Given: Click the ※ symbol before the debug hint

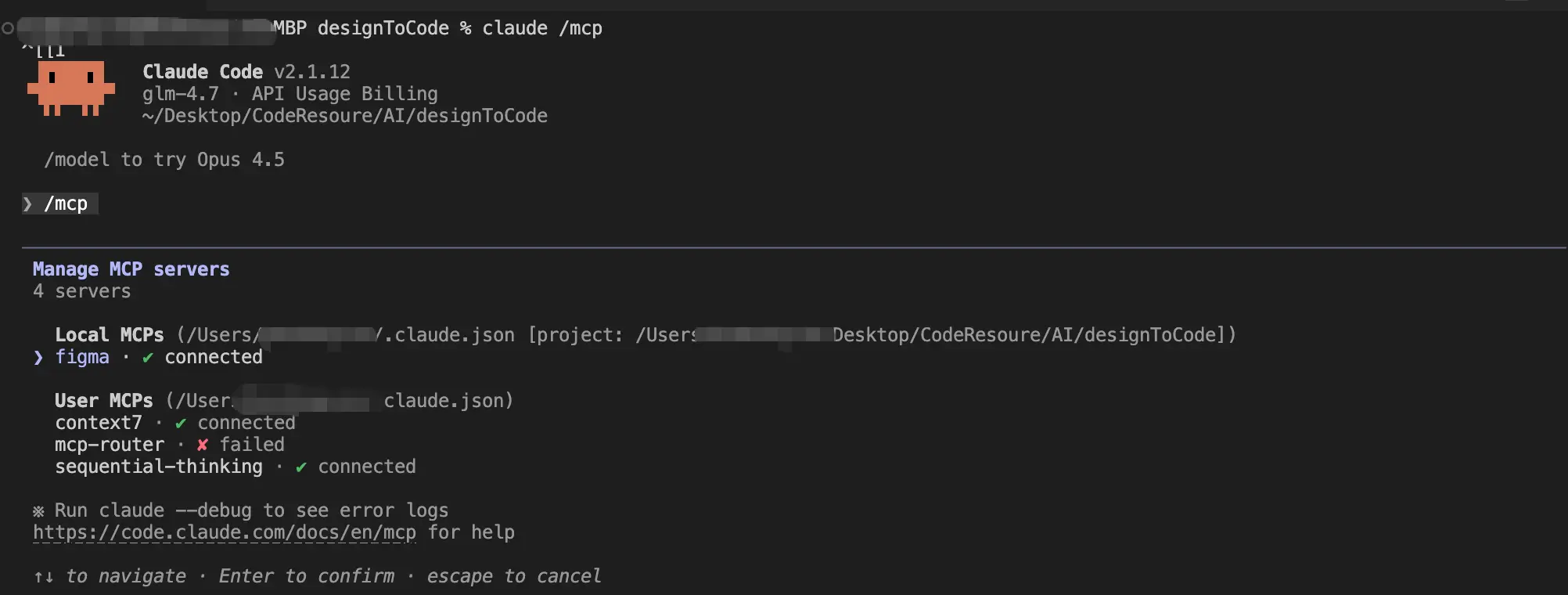Looking at the screenshot, I should click(x=38, y=511).
